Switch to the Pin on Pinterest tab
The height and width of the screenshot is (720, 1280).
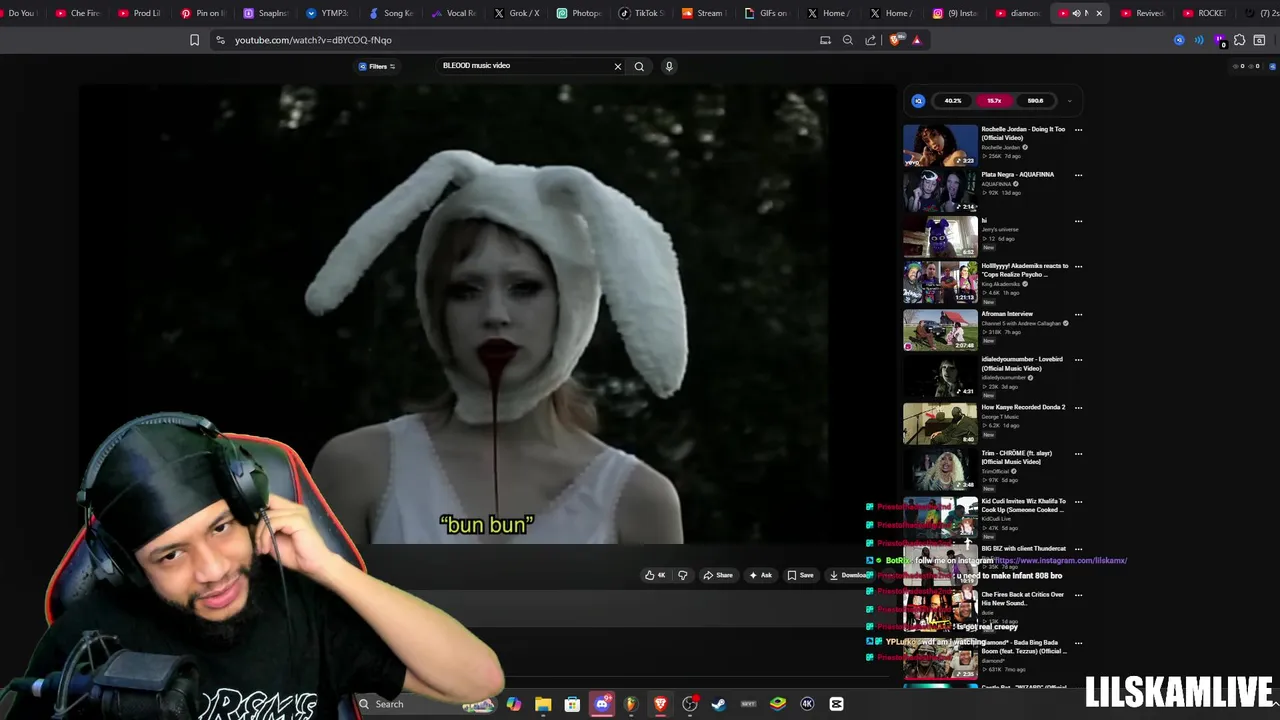[203, 13]
